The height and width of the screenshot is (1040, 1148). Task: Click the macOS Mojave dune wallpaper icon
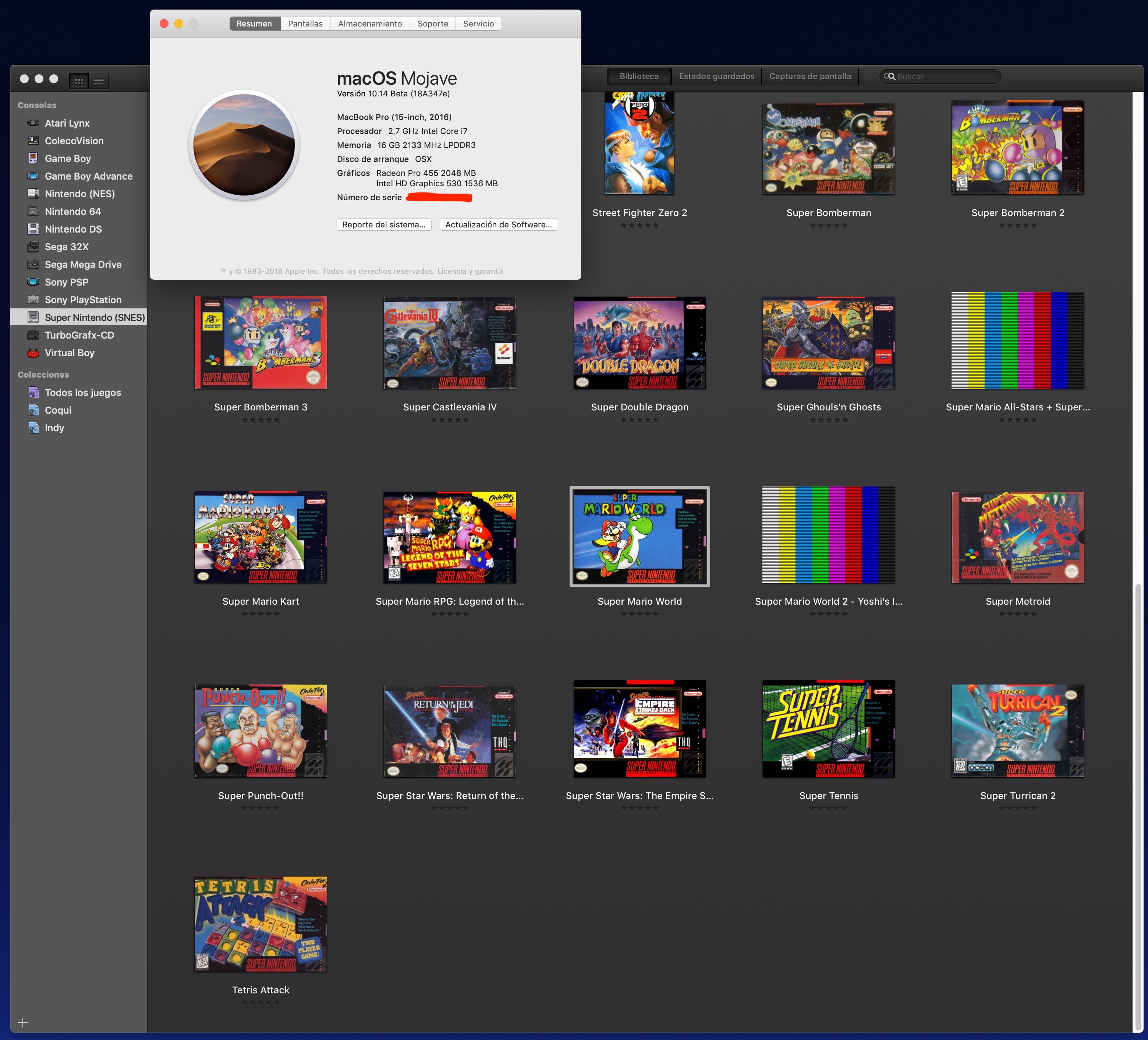click(244, 145)
